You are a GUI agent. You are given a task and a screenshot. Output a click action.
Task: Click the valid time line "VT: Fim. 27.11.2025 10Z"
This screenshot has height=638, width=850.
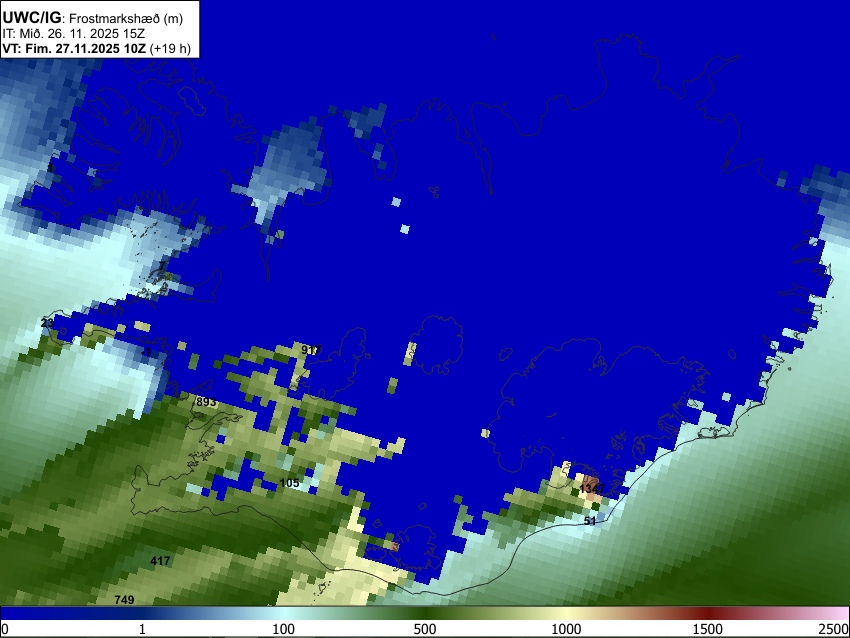pyautogui.click(x=74, y=48)
